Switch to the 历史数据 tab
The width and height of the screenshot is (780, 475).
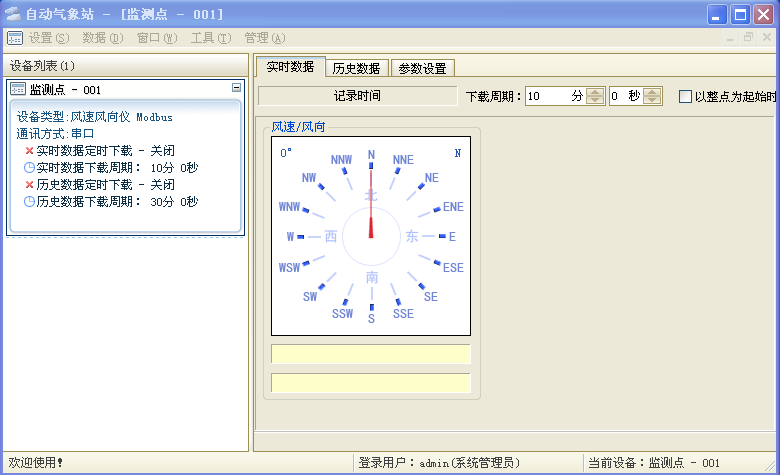[x=356, y=68]
